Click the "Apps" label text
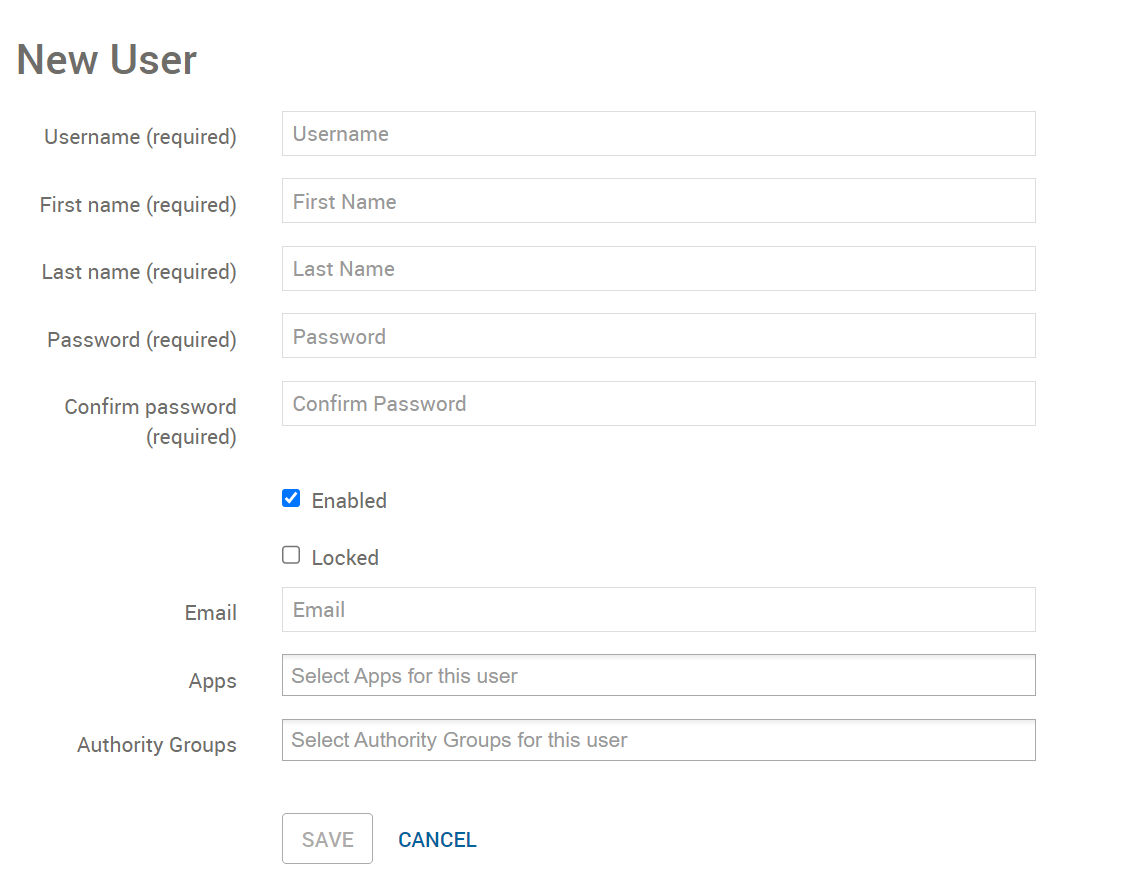Image resolution: width=1148 pixels, height=894 pixels. pyautogui.click(x=213, y=681)
